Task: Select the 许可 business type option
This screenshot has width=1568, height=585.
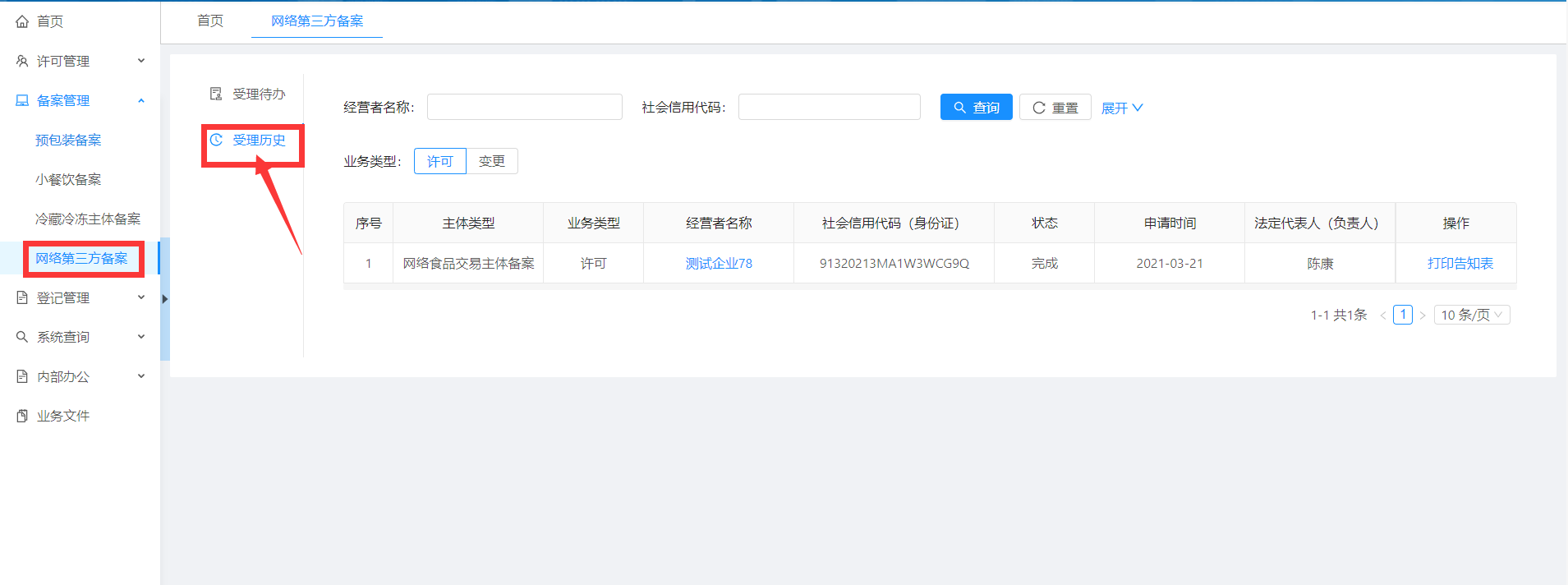Action: tap(439, 161)
